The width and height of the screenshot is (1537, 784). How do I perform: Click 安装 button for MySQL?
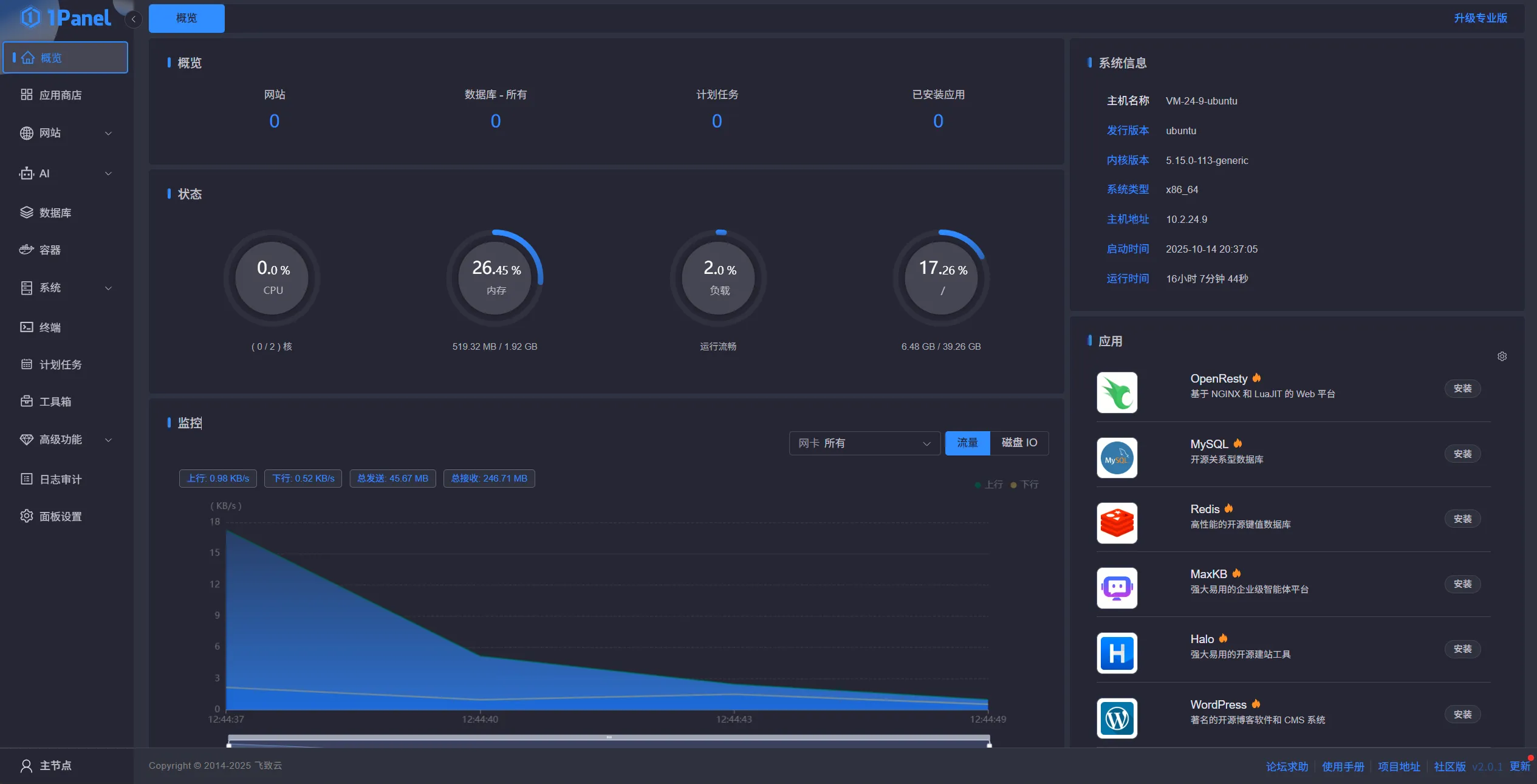click(x=1462, y=454)
